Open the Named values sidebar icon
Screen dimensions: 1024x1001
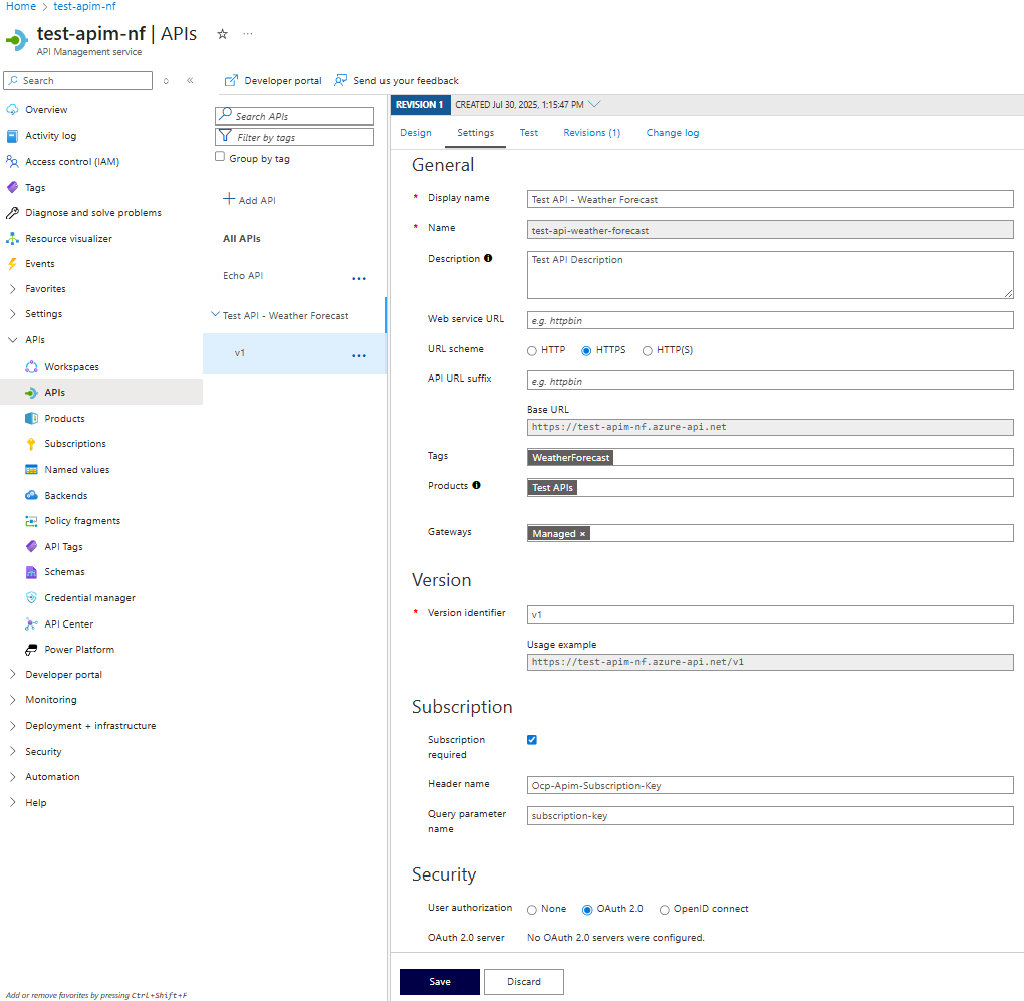pyautogui.click(x=31, y=470)
